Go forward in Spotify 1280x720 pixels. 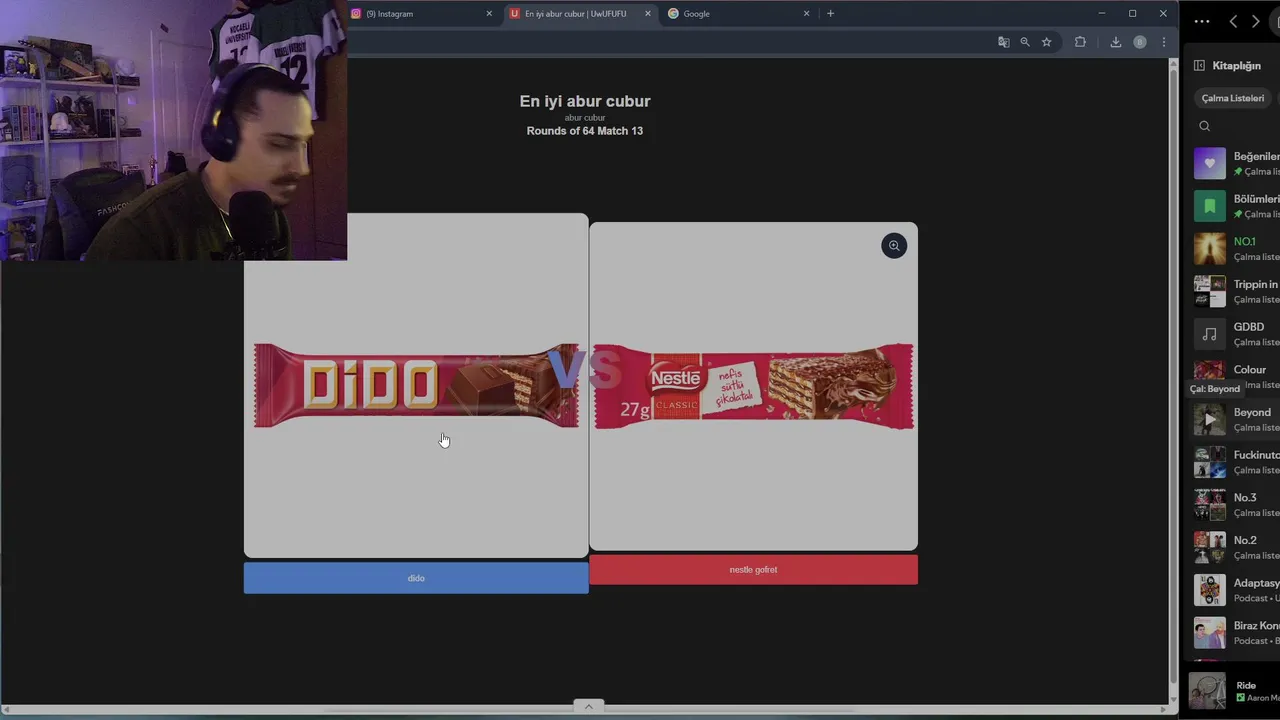point(1256,21)
